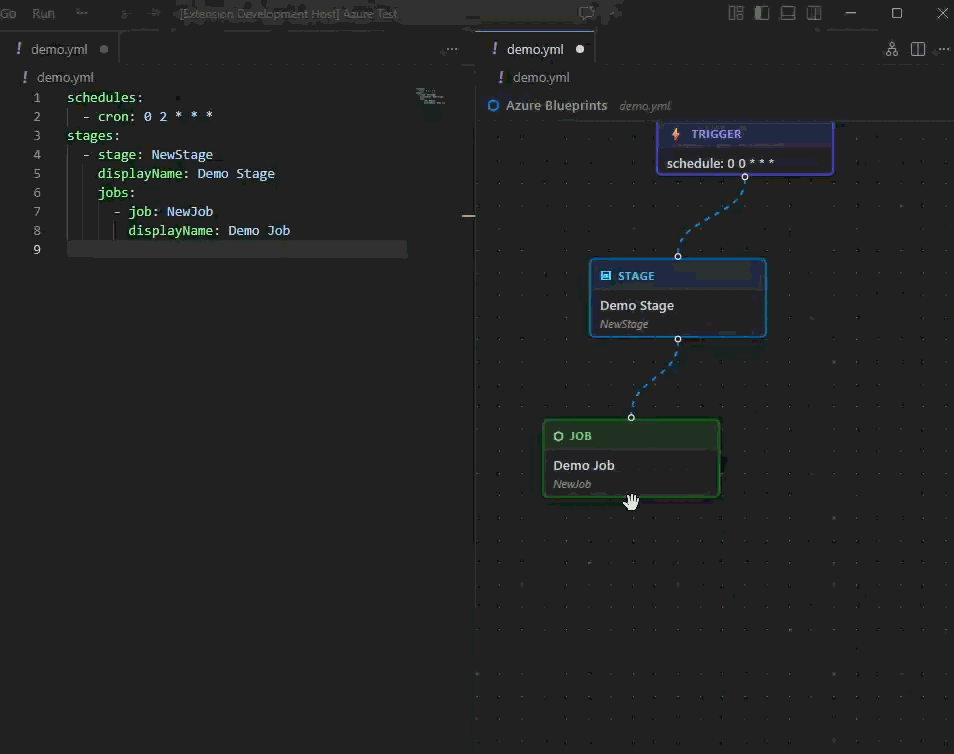
Task: Click Demo Stage name in Stage node
Action: click(x=637, y=305)
